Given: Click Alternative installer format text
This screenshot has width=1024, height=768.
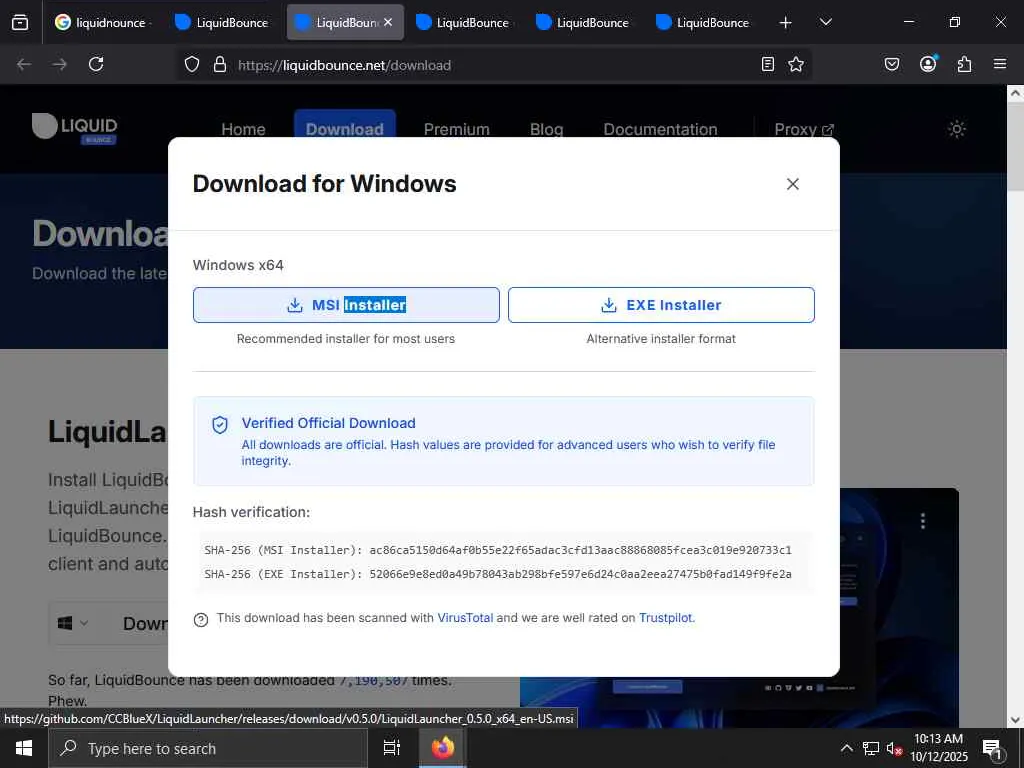Looking at the screenshot, I should [661, 339].
